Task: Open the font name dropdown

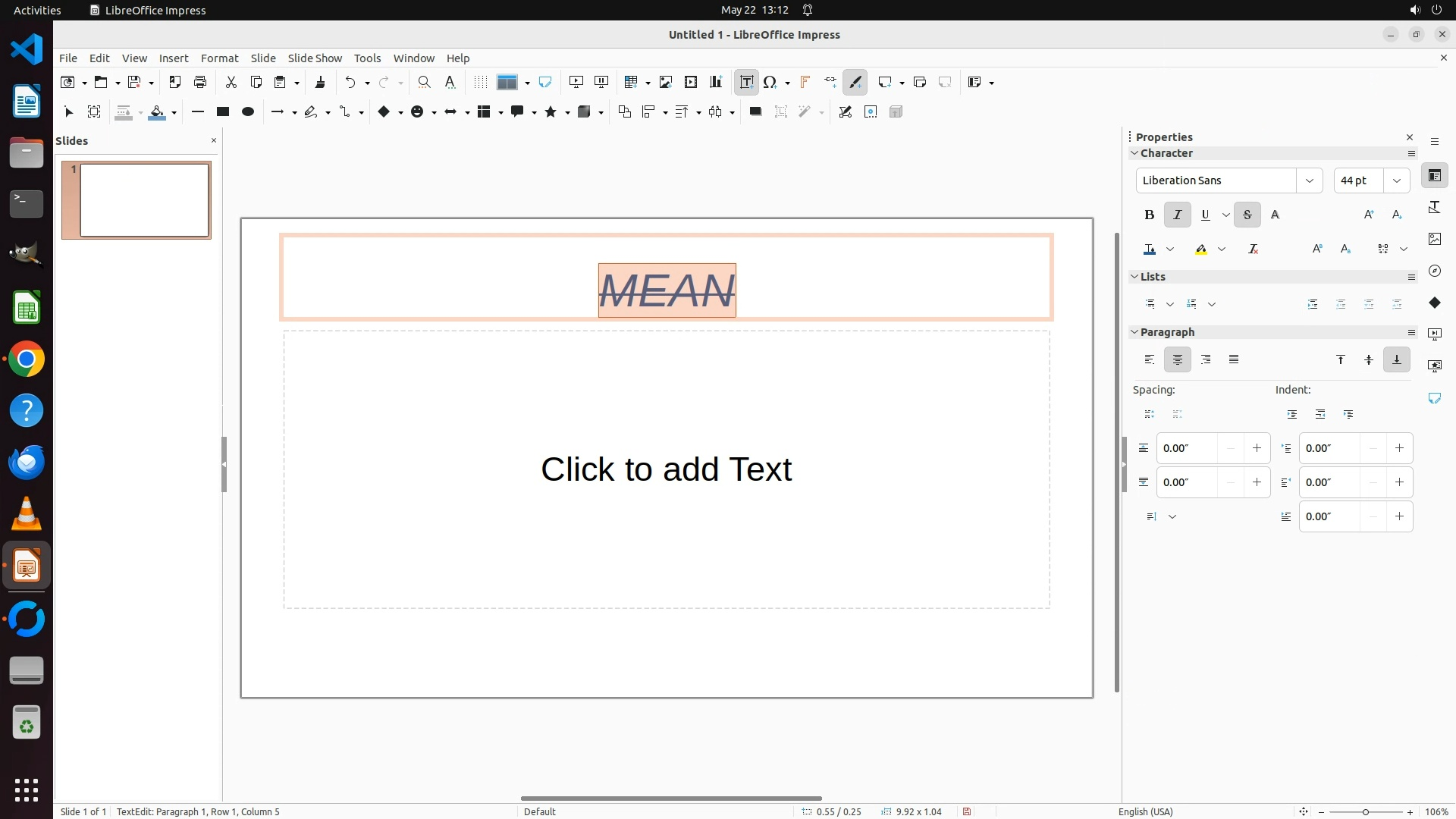Action: tap(1309, 180)
